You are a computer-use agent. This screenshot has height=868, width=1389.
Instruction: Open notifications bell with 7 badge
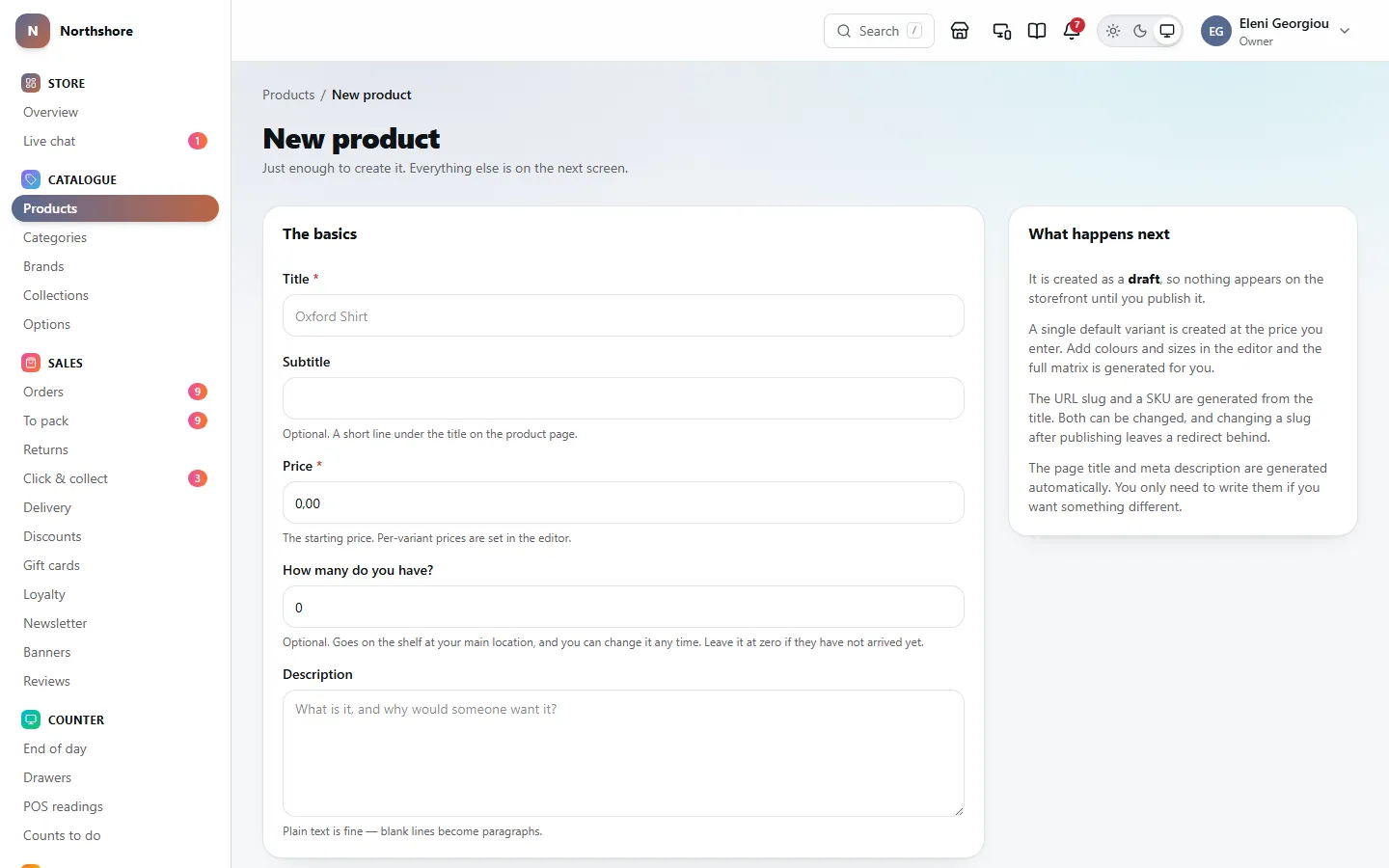[x=1072, y=31]
